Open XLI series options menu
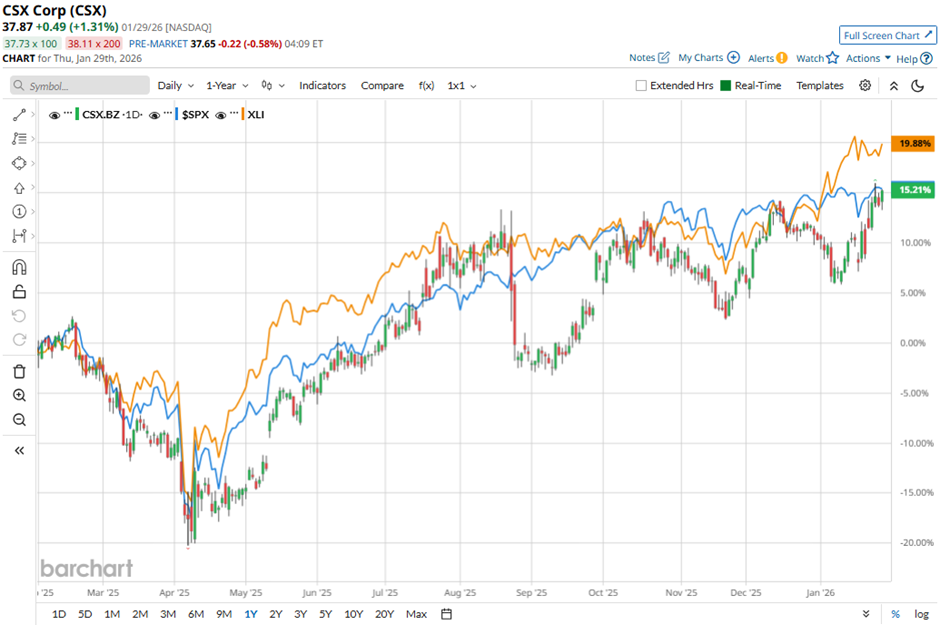 [x=234, y=113]
